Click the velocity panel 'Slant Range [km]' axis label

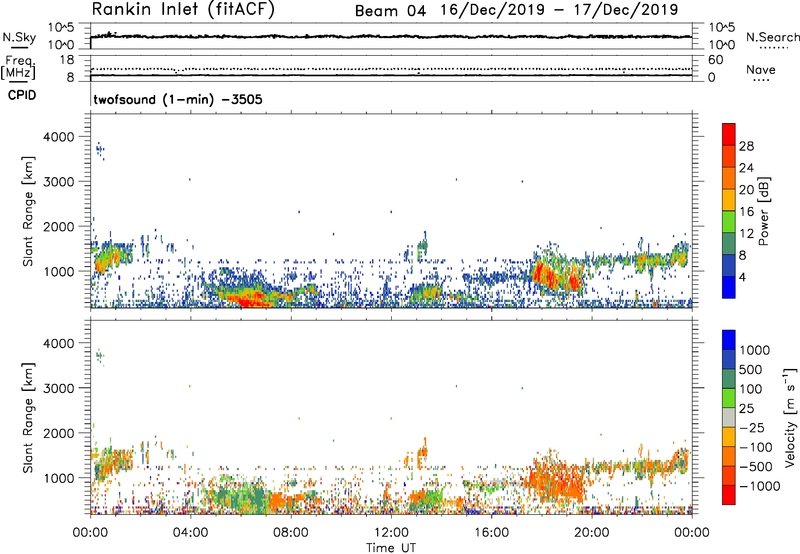coord(28,418)
